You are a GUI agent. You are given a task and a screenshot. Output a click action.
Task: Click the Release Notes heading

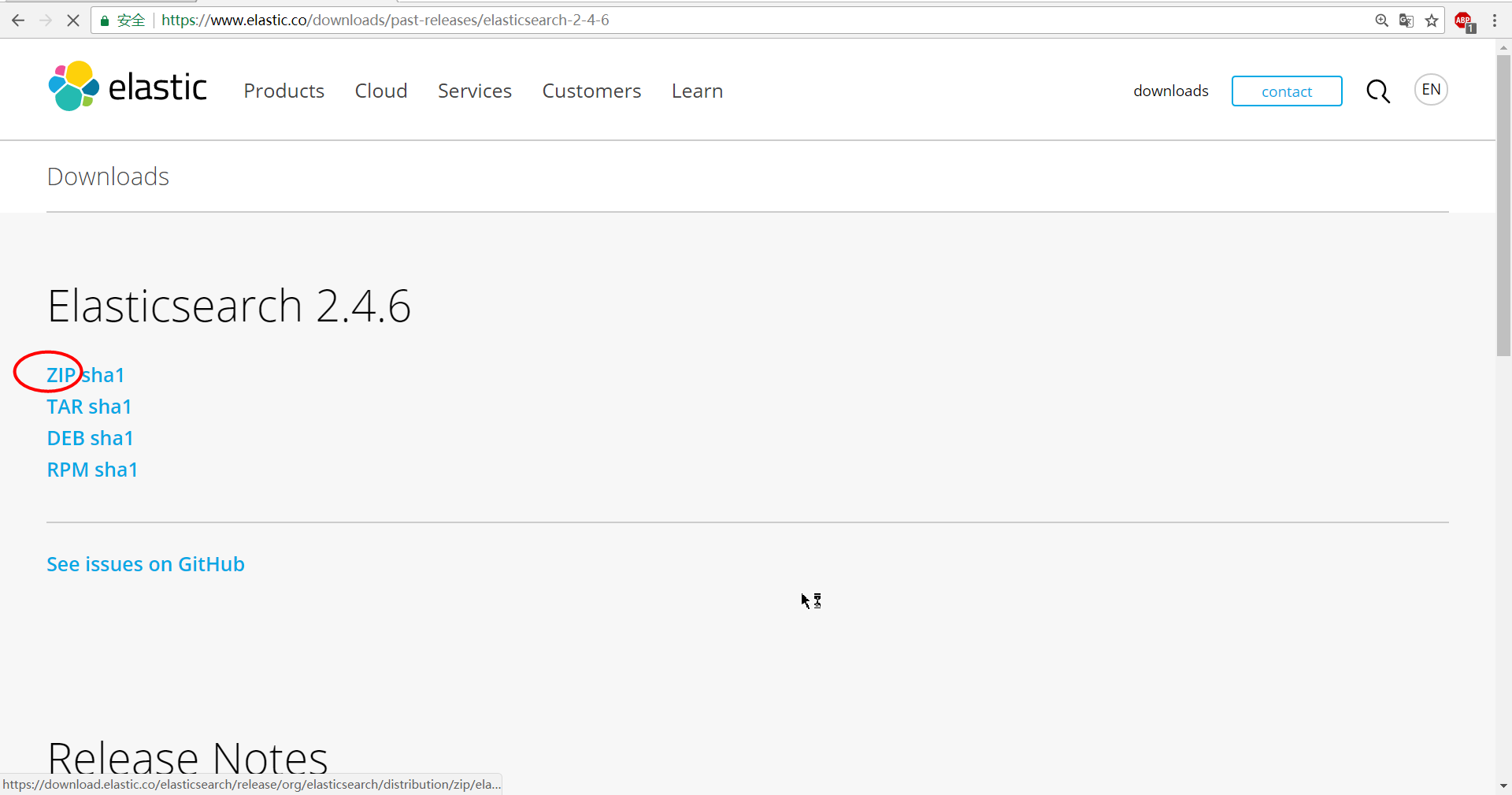pos(187,758)
